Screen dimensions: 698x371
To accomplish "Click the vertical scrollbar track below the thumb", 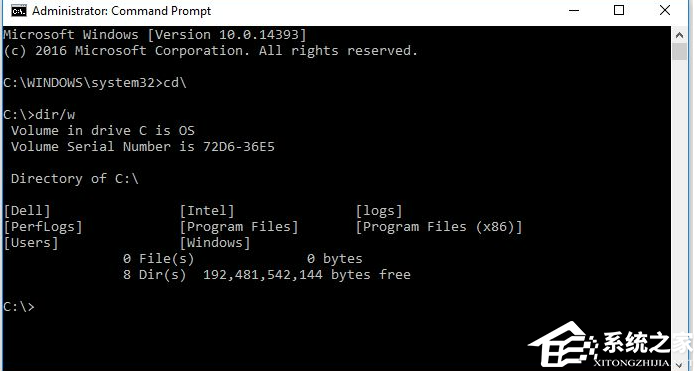I will point(679,200).
